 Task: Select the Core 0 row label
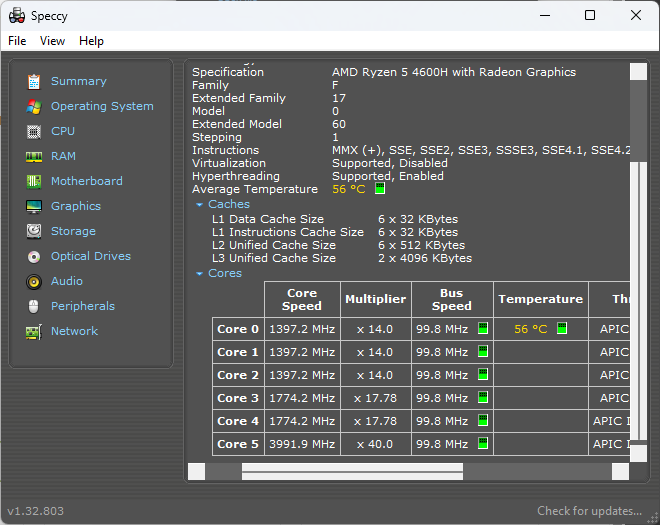238,329
